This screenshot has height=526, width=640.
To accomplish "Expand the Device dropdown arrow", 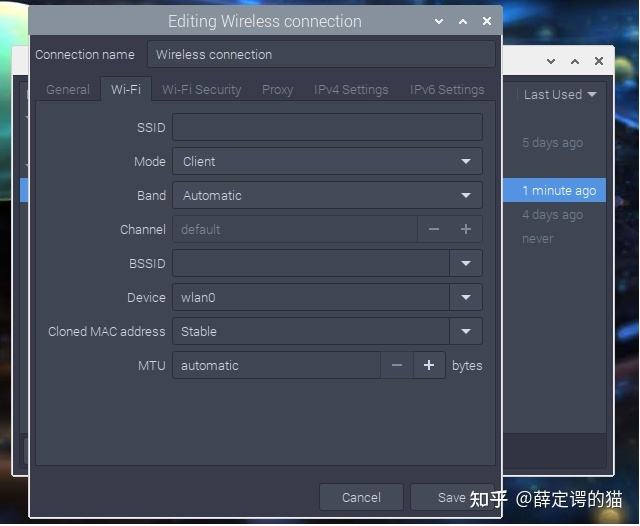I will 466,297.
